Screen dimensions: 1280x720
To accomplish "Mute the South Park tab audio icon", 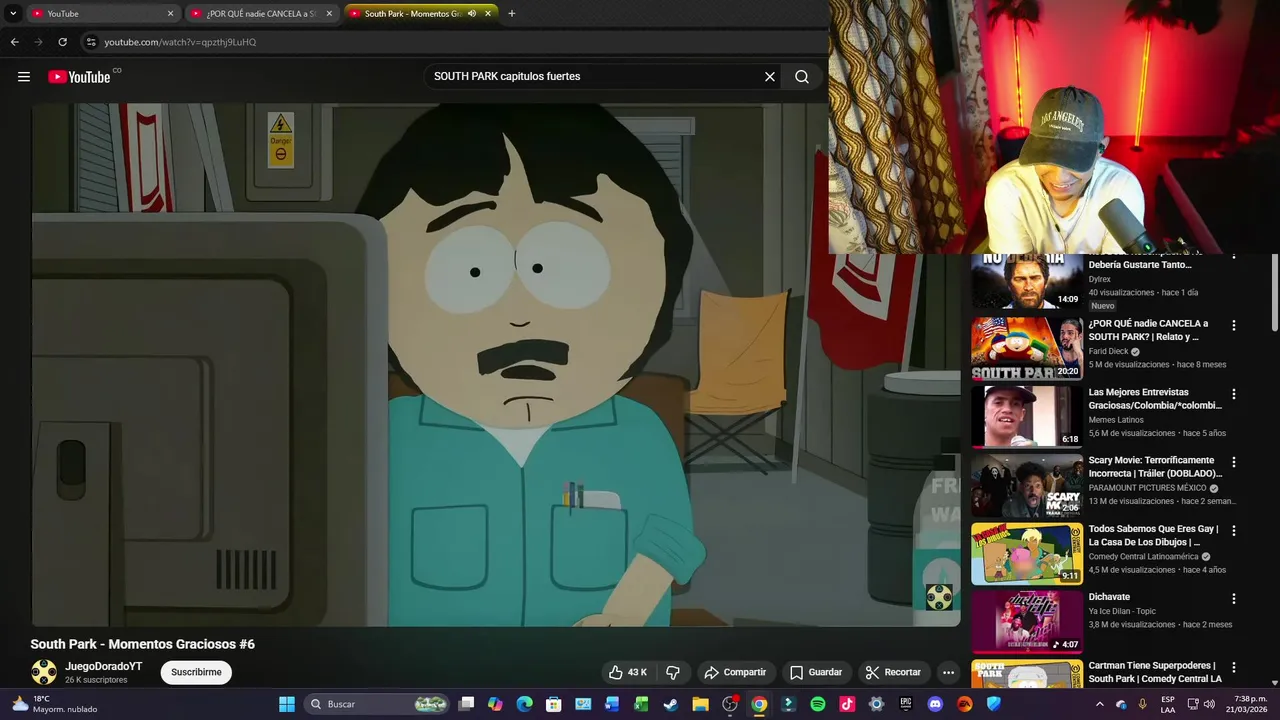I will [x=472, y=13].
